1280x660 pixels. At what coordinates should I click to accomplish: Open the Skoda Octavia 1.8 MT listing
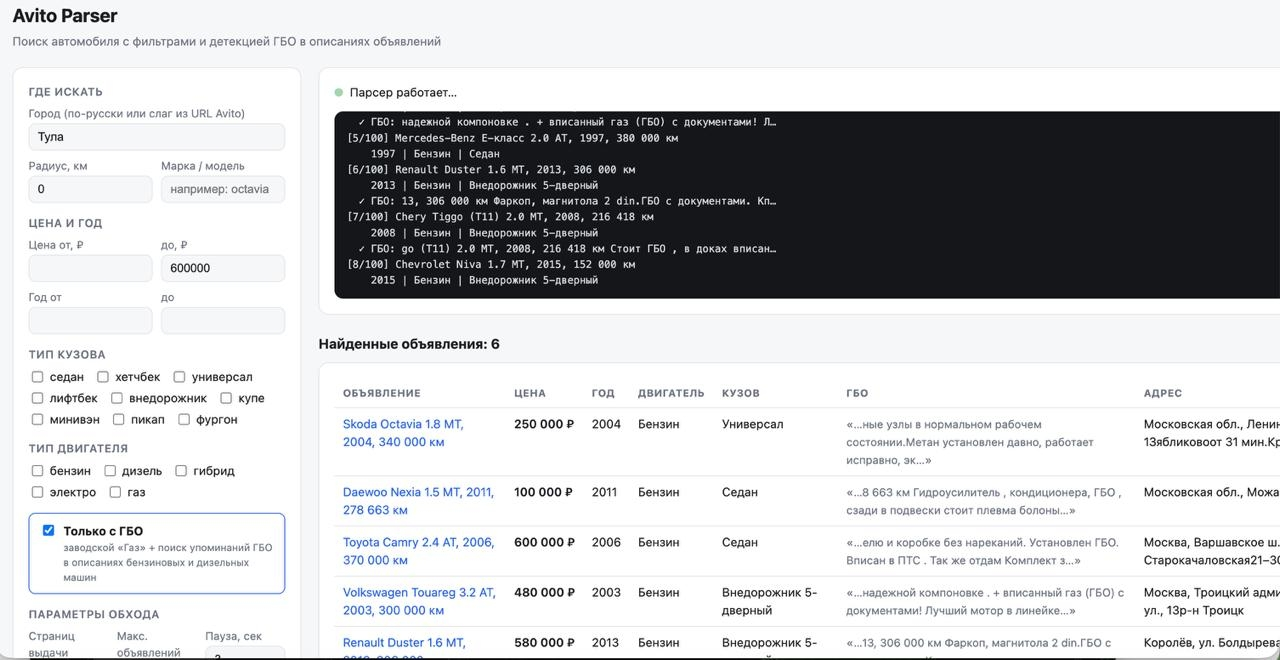coord(403,433)
